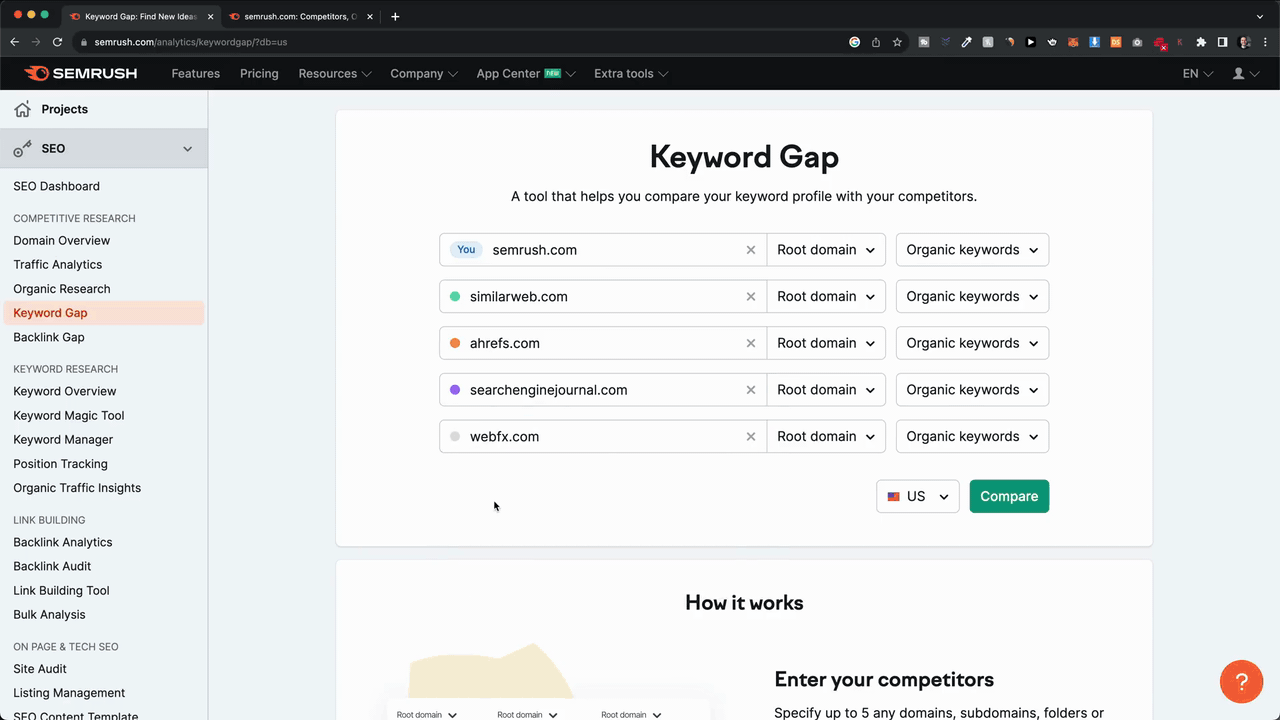
Task: Expand the Company menu
Action: coord(424,74)
